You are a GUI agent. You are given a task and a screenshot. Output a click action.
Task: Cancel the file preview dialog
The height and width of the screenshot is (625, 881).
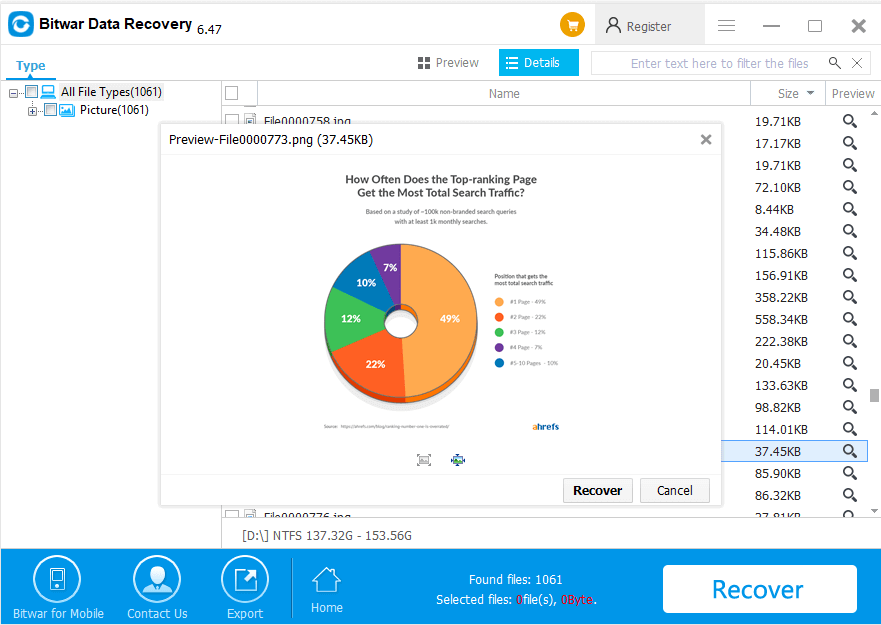(674, 490)
